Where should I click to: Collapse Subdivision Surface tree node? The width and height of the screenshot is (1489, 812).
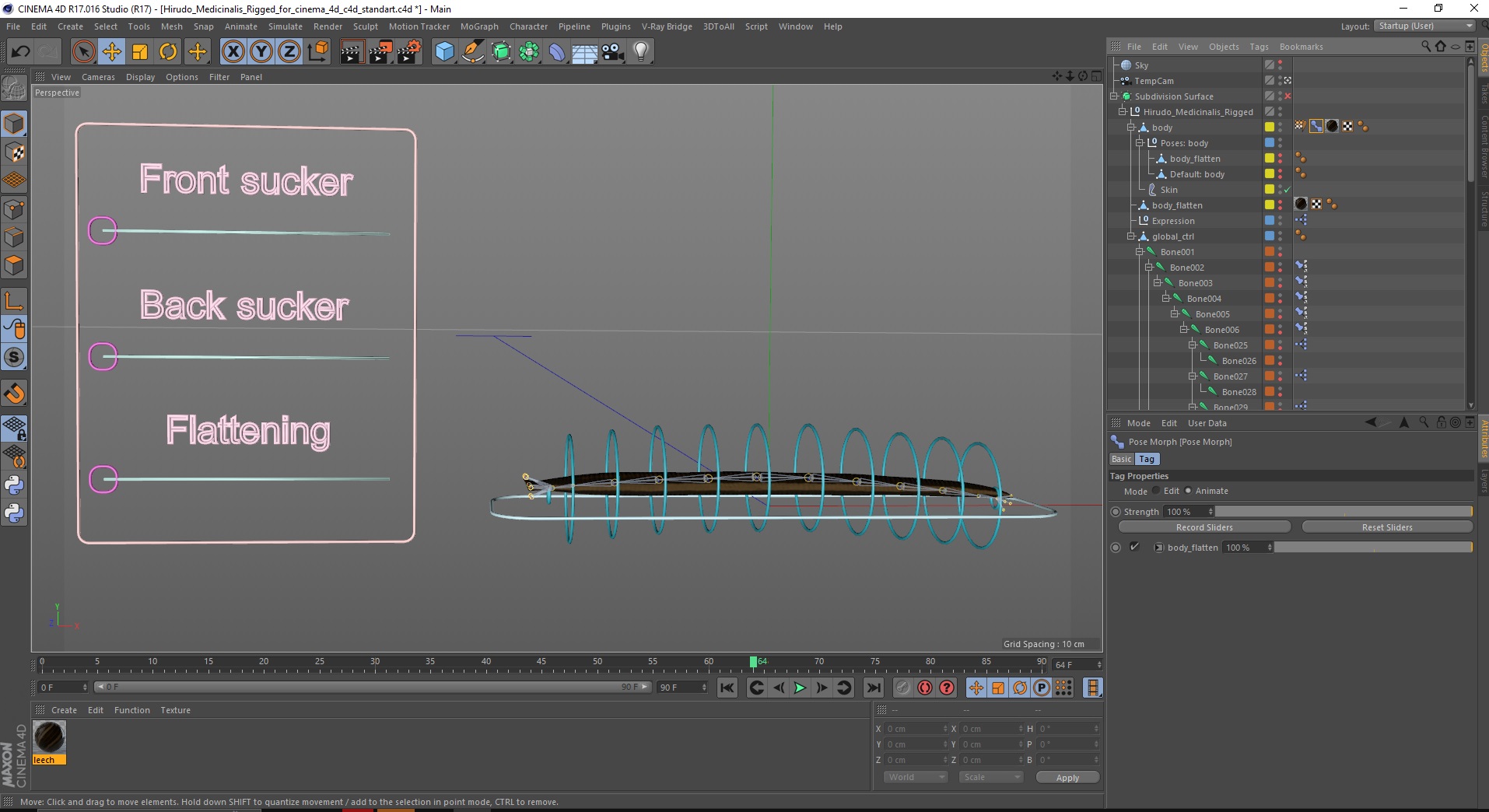pyautogui.click(x=1114, y=96)
